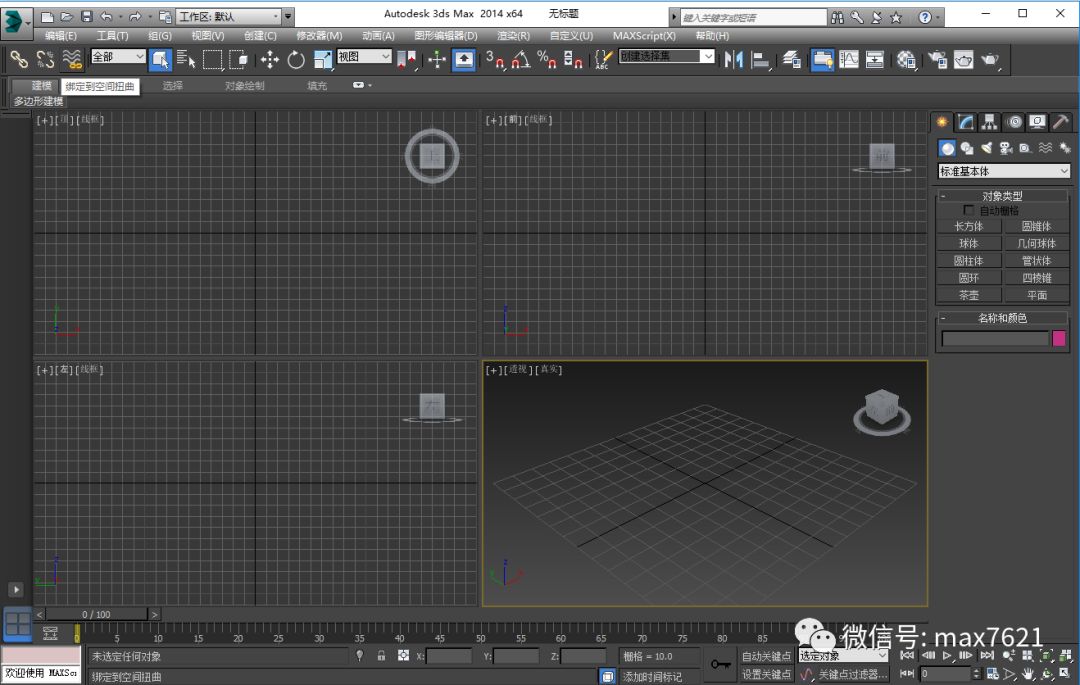Open the 选定对象 key filter dropdown
The image size is (1080, 685).
point(843,655)
